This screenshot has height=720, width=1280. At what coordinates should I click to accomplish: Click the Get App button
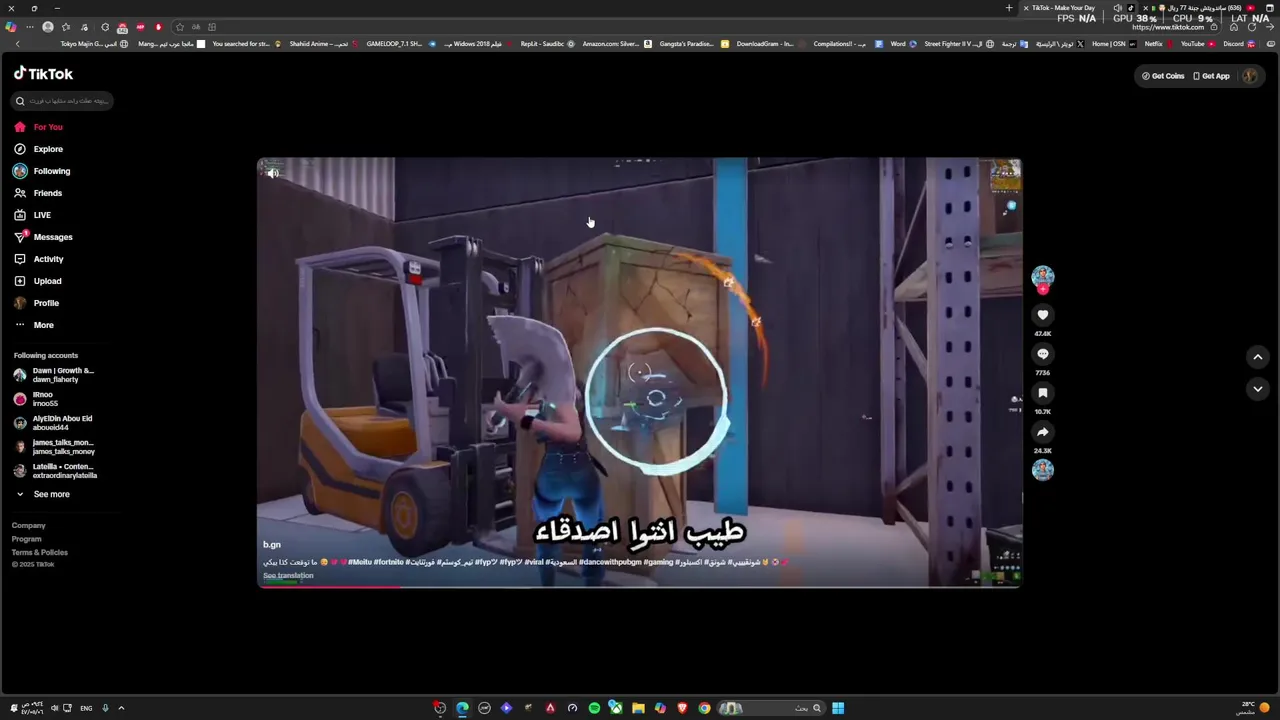tap(1211, 76)
